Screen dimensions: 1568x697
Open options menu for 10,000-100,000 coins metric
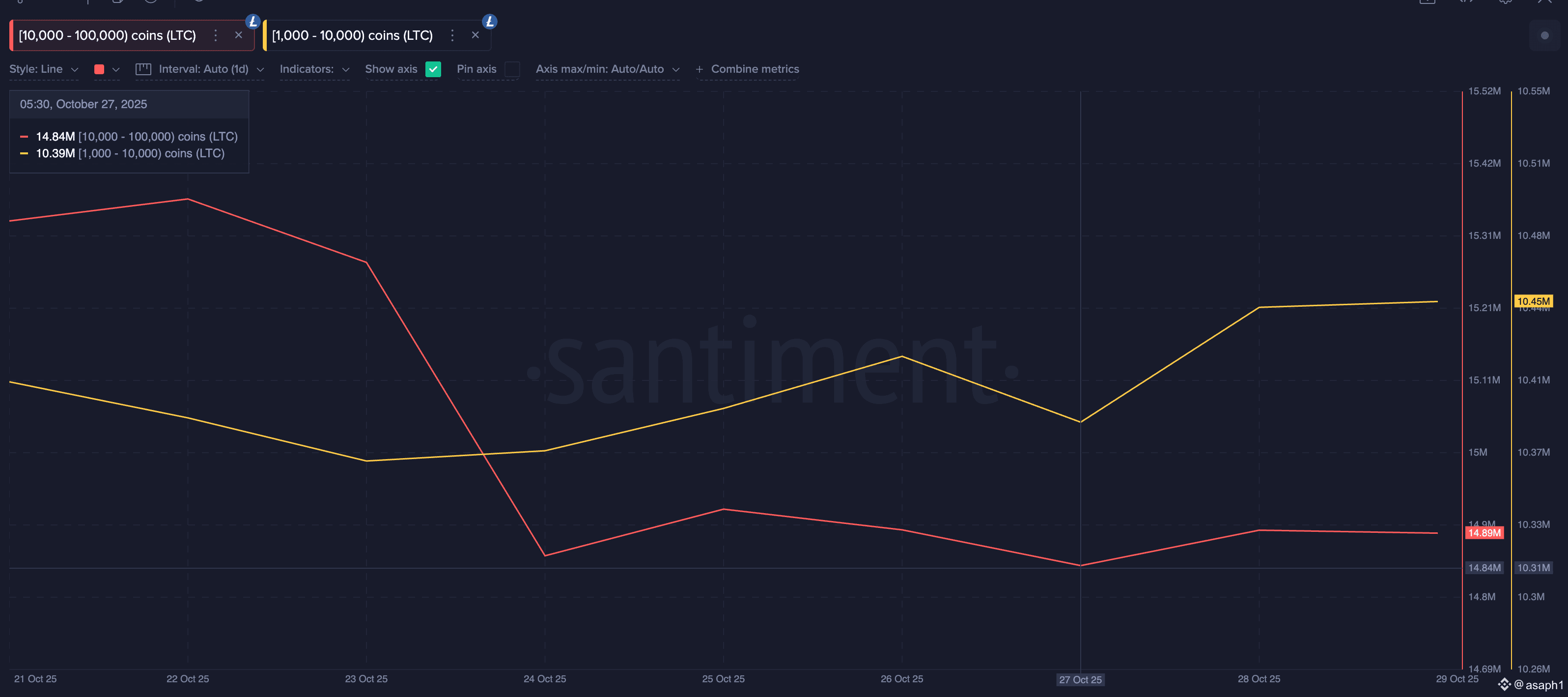[x=216, y=35]
